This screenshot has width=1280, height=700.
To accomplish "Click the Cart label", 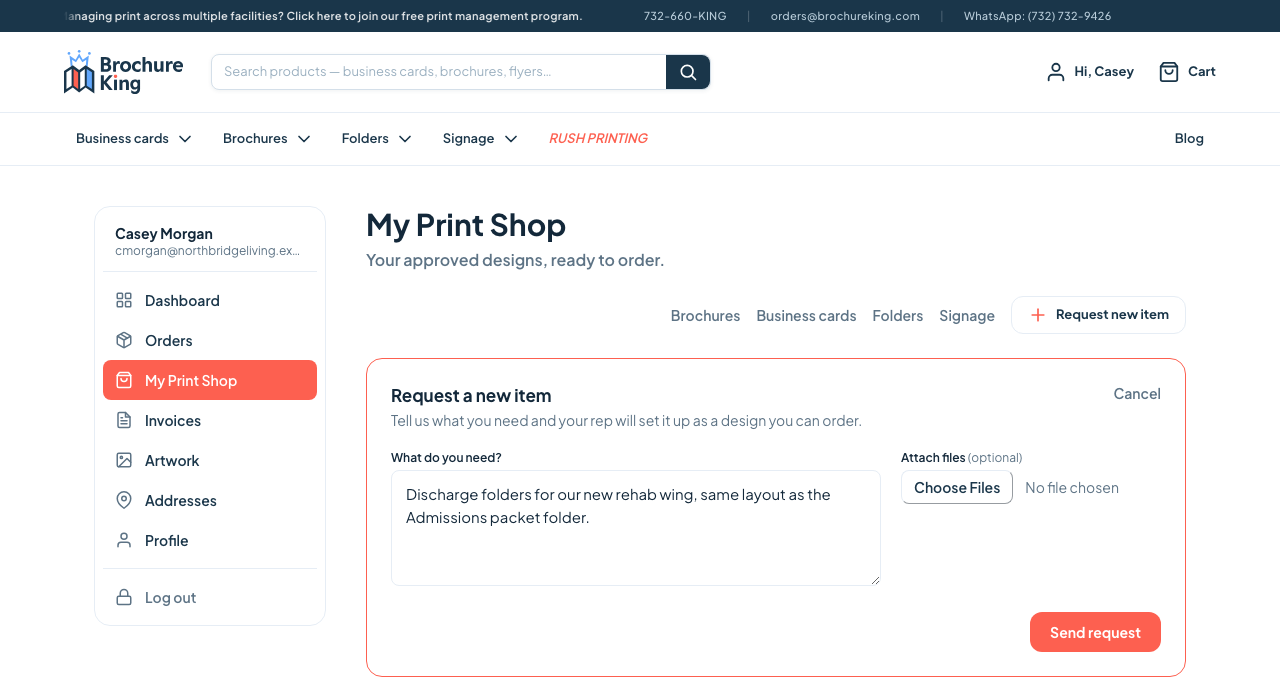I will [x=1202, y=71].
